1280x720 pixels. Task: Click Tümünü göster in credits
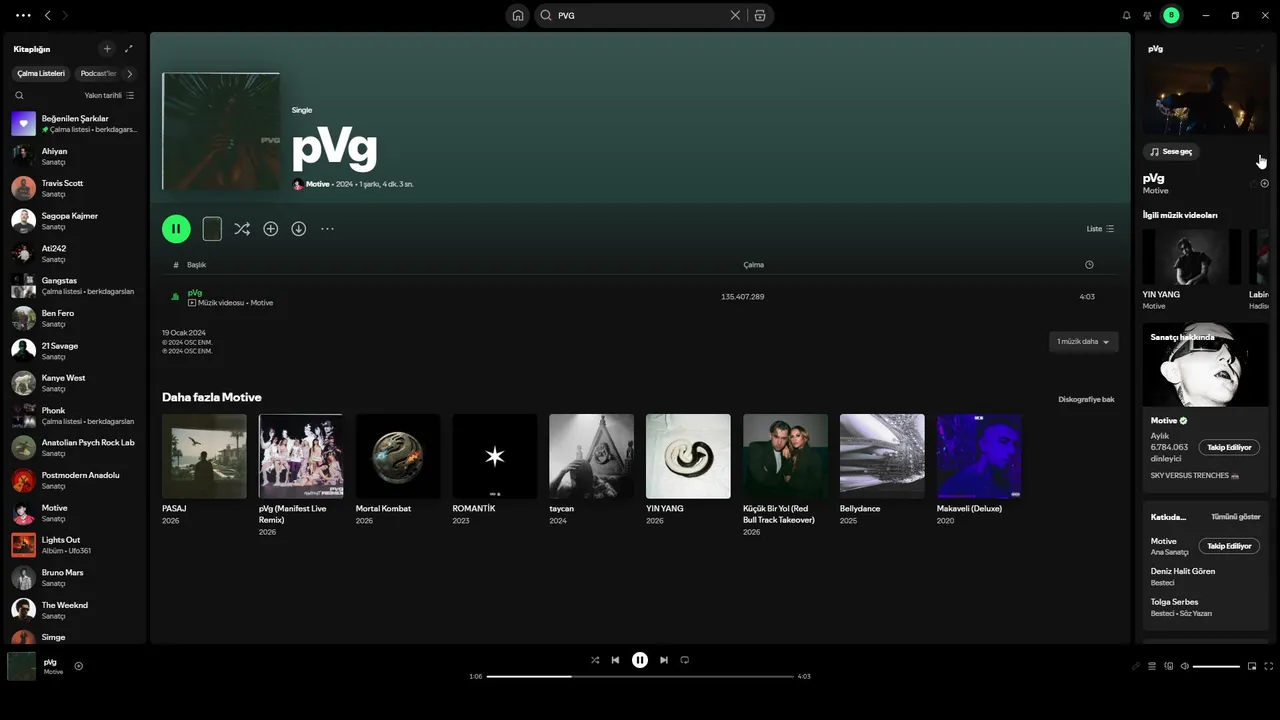pyautogui.click(x=1236, y=517)
